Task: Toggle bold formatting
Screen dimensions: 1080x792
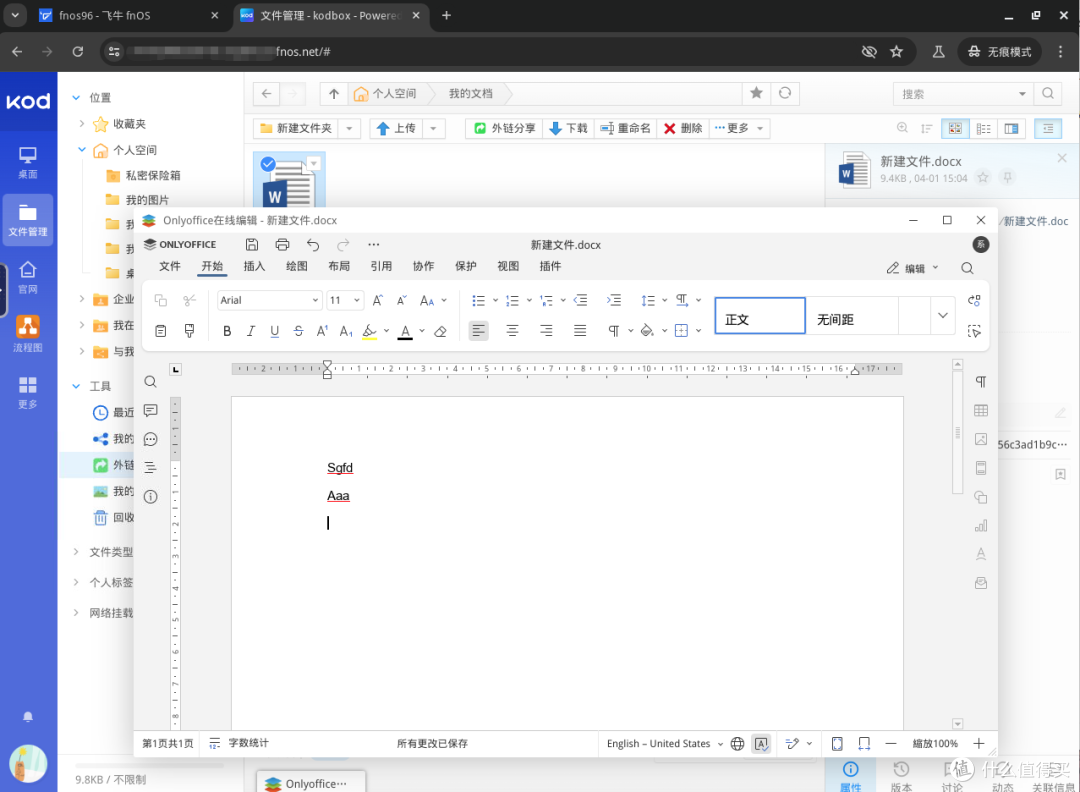Action: 227,331
